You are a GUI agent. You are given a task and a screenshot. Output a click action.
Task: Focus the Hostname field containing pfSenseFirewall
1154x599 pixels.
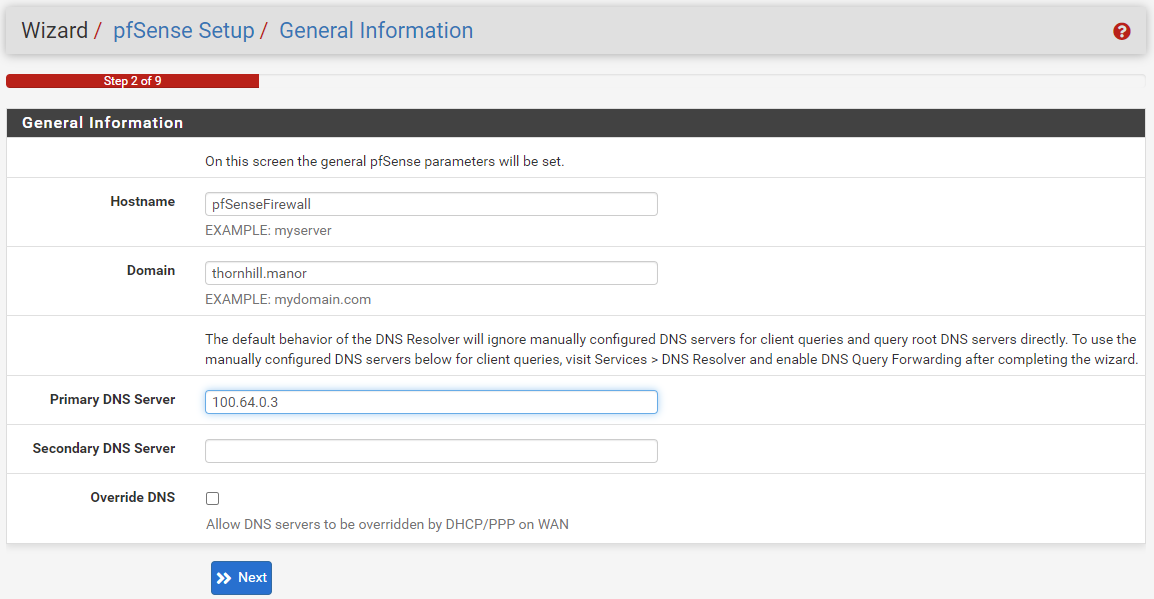point(431,204)
